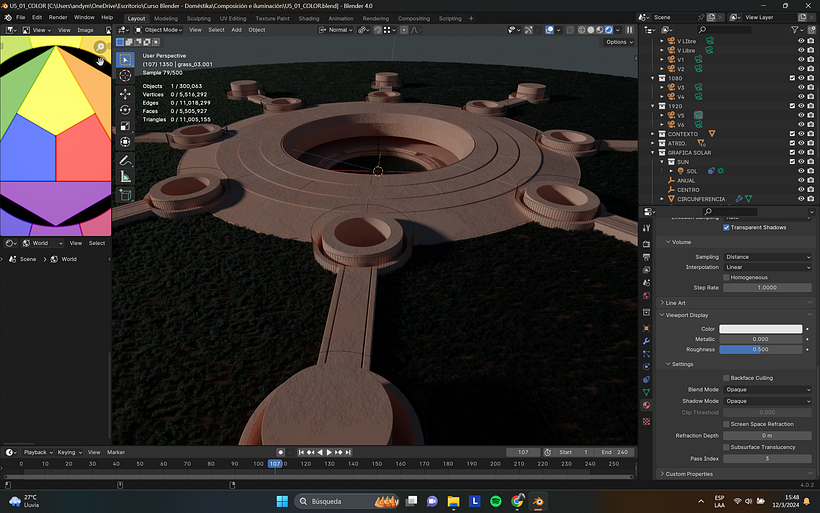Switch viewport to wireframe shading
The height and width of the screenshot is (513, 820).
(x=582, y=30)
